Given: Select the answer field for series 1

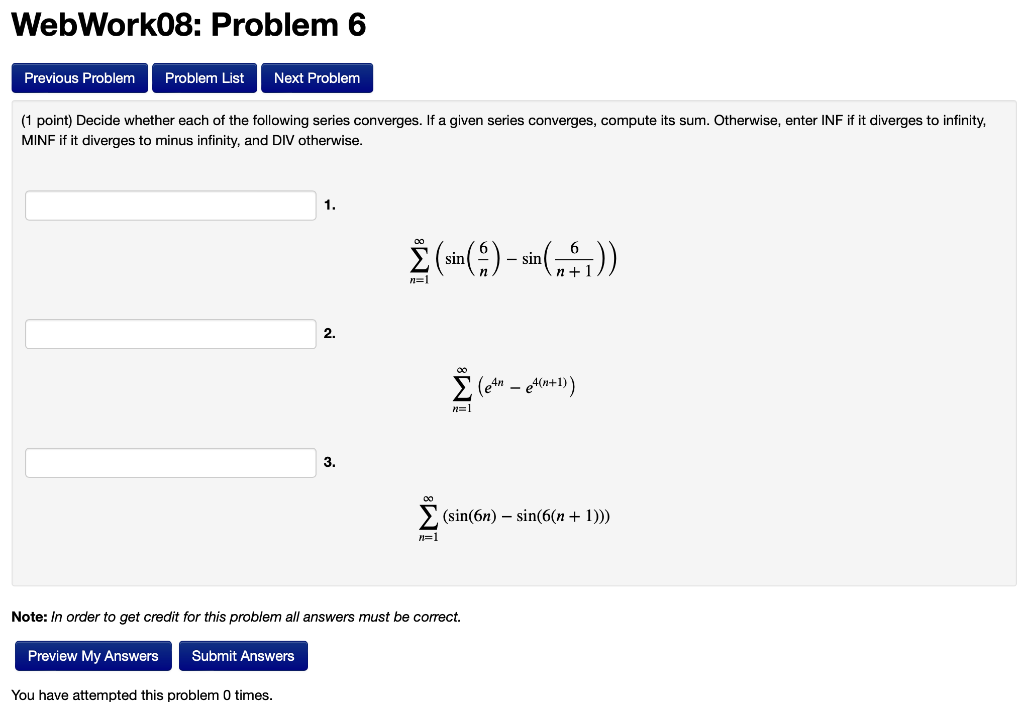Looking at the screenshot, I should [170, 205].
